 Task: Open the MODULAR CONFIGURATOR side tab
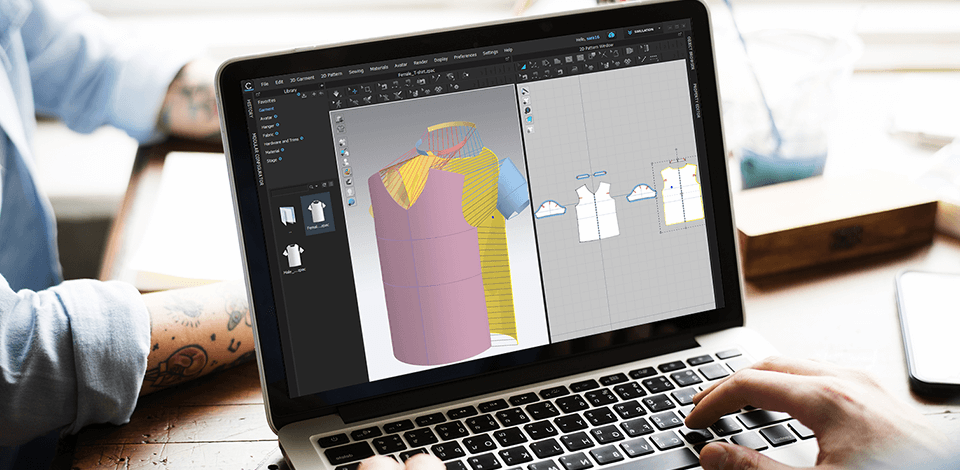click(x=259, y=159)
